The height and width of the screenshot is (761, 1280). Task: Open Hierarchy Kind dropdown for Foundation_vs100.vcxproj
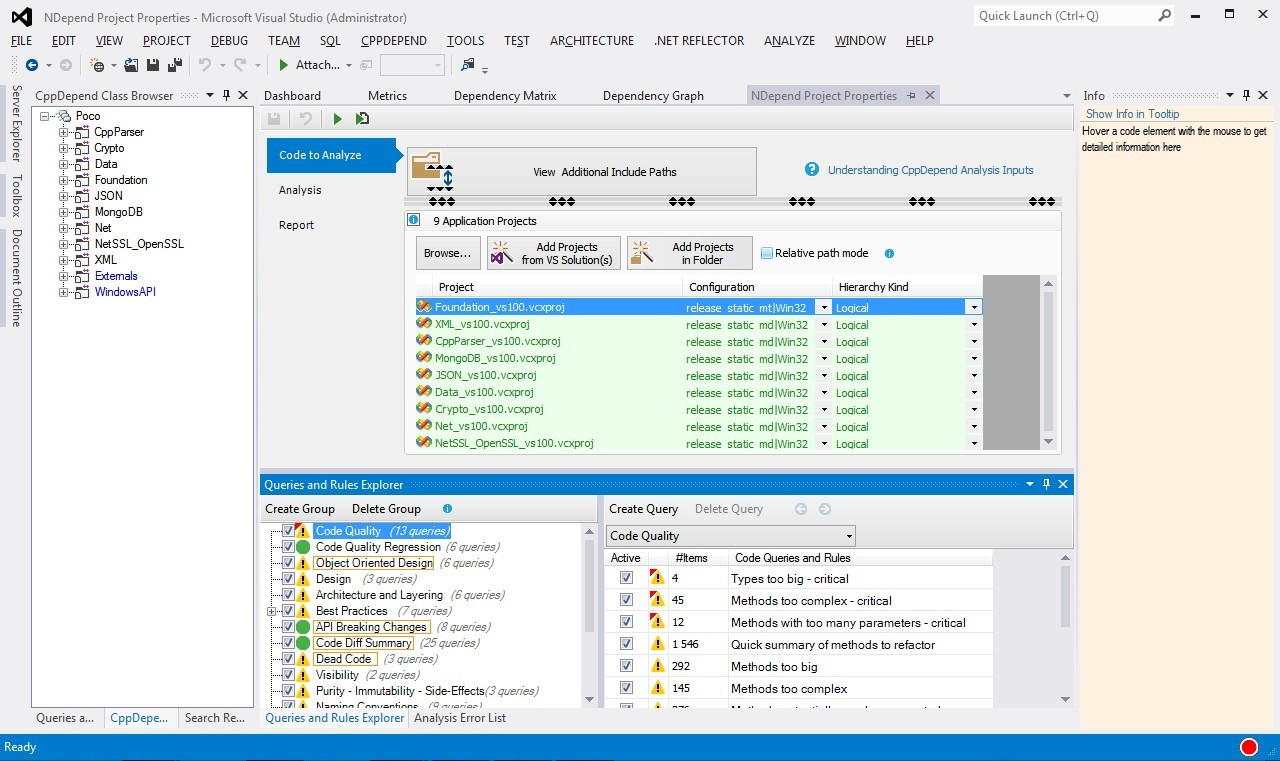973,308
